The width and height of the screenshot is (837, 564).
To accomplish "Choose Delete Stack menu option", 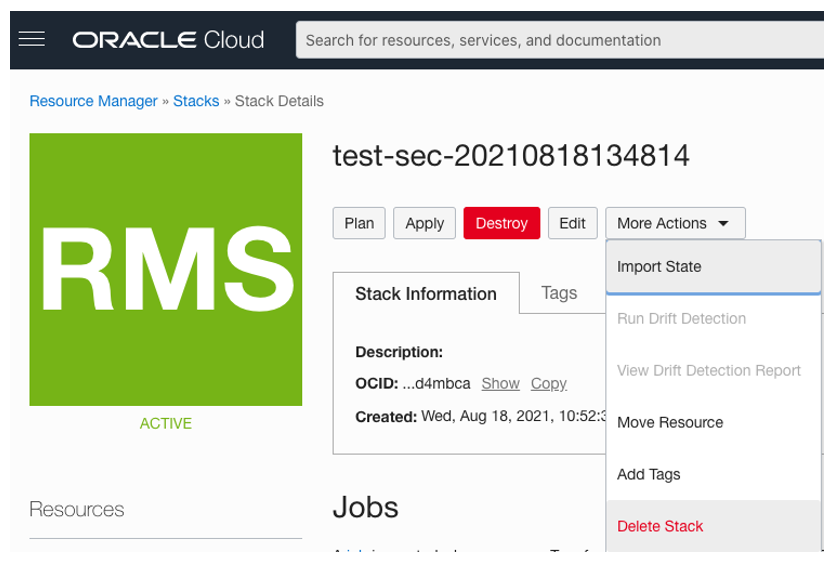I will coord(660,526).
